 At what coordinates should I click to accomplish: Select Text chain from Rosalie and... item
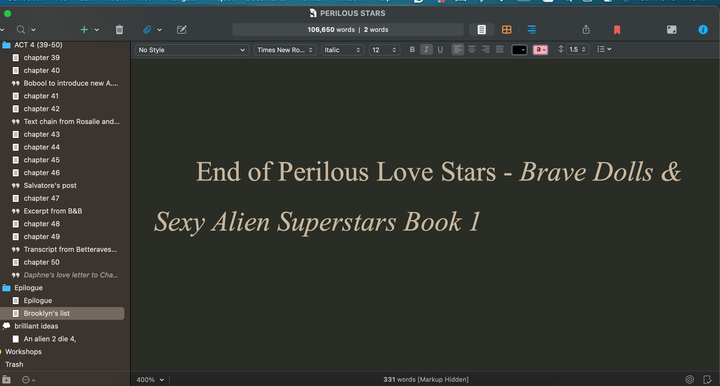[x=71, y=122]
